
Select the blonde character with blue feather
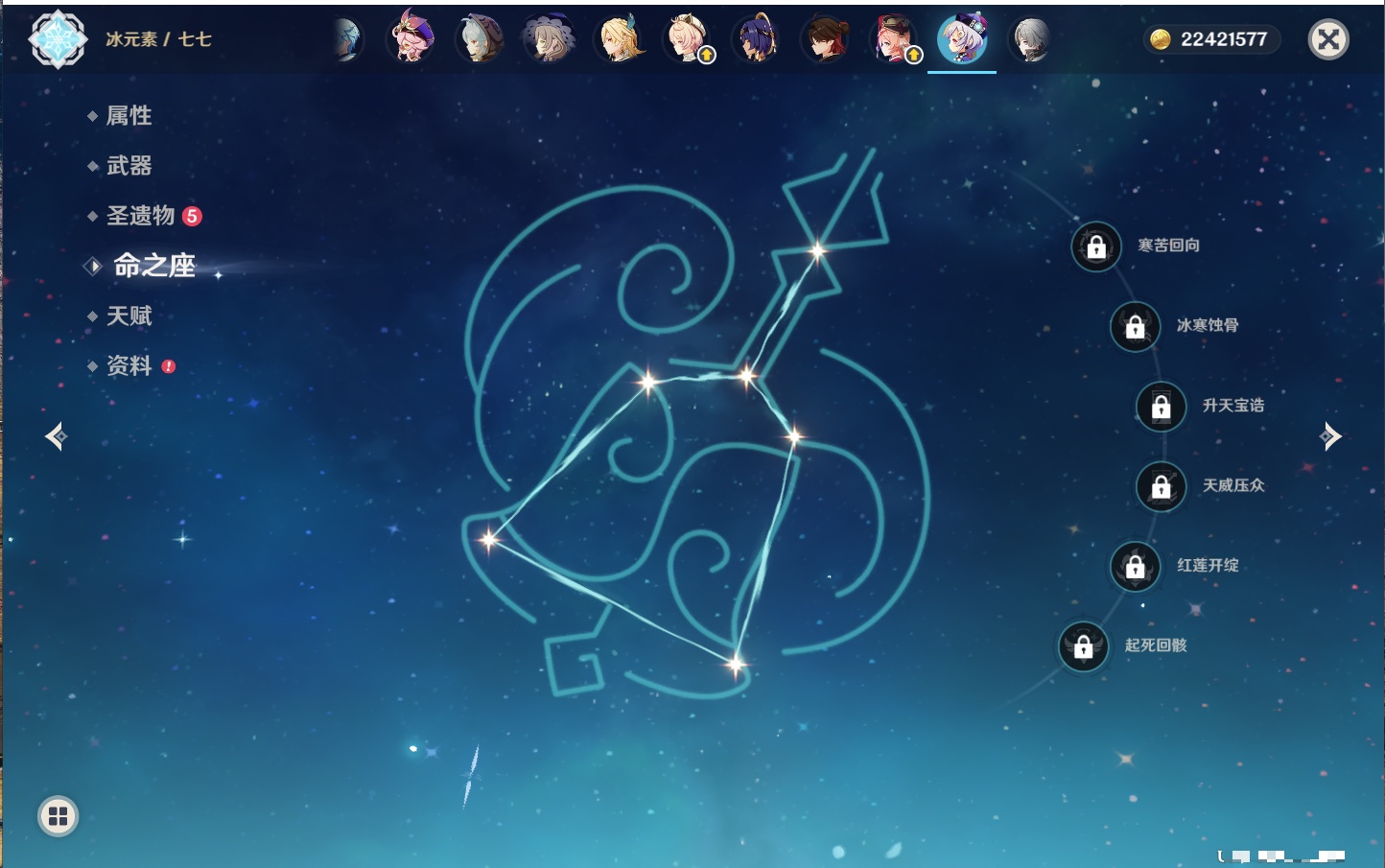pos(619,39)
